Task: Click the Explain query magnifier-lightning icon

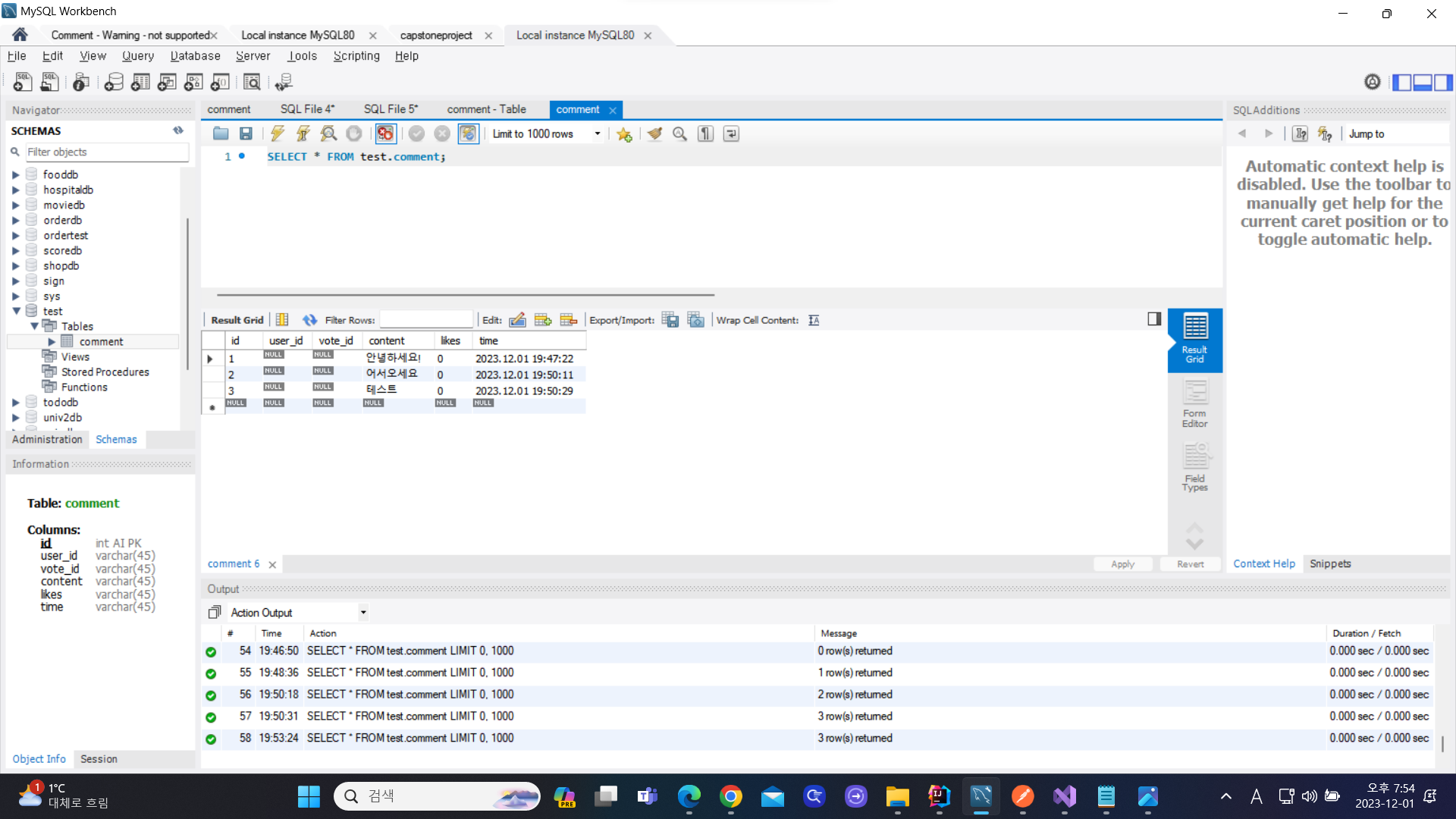Action: click(328, 134)
